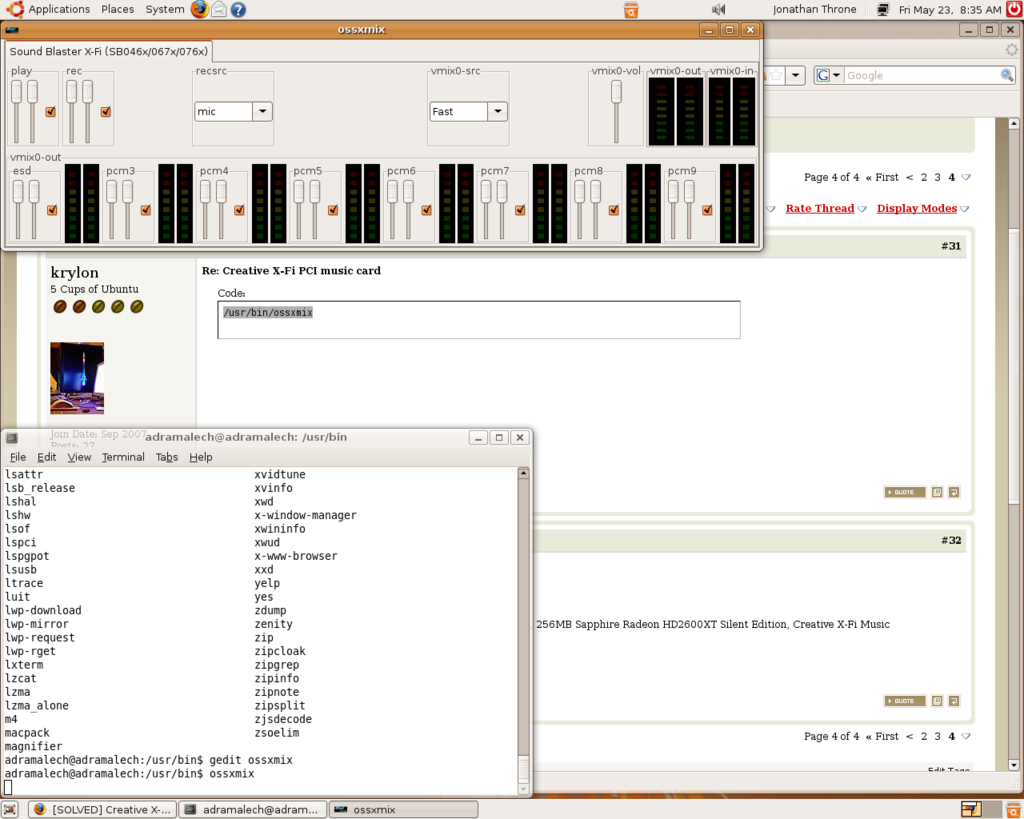Open the Applications menu

[59, 9]
